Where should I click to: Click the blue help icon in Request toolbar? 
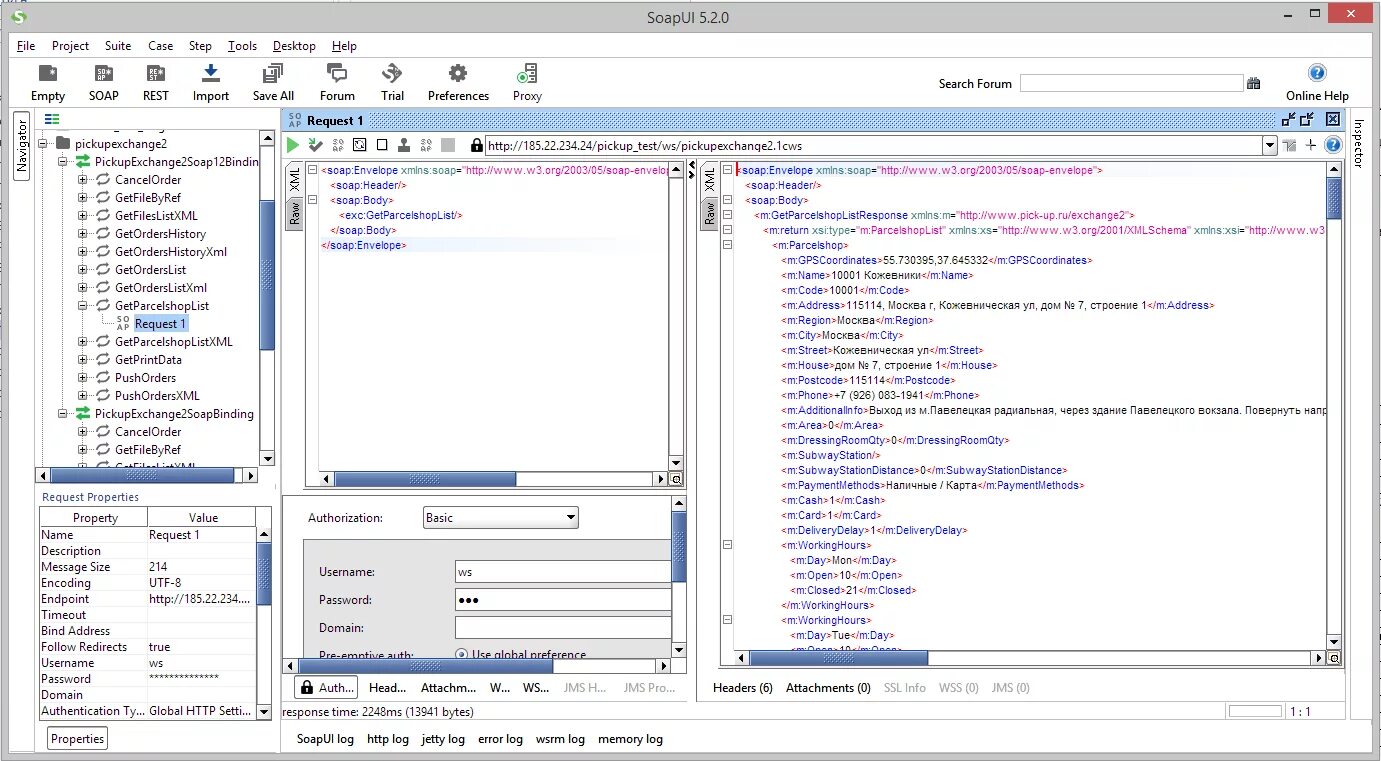tap(1332, 145)
